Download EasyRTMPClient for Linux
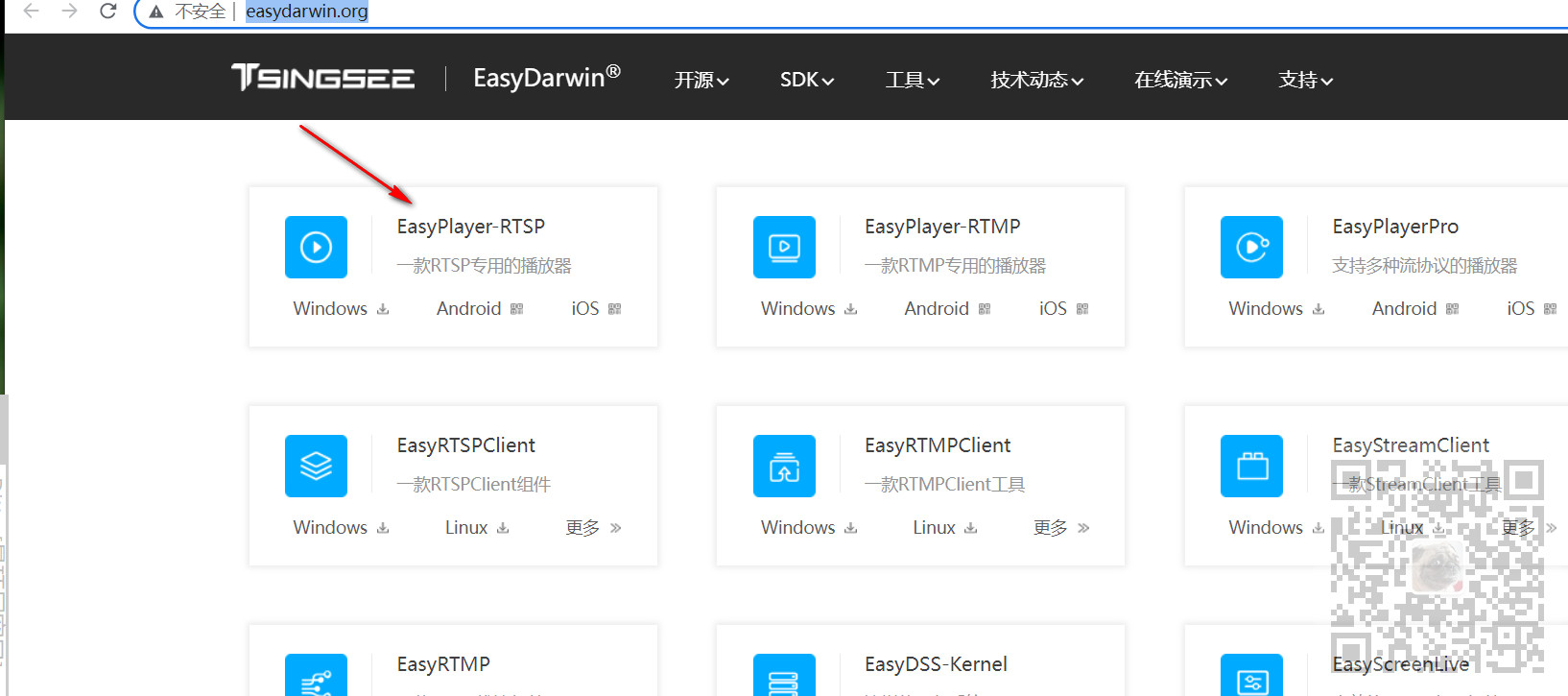1568x696 pixels. click(945, 527)
